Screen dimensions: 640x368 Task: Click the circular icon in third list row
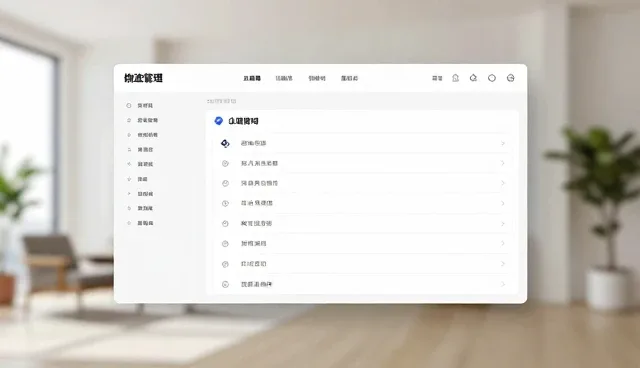(225, 183)
